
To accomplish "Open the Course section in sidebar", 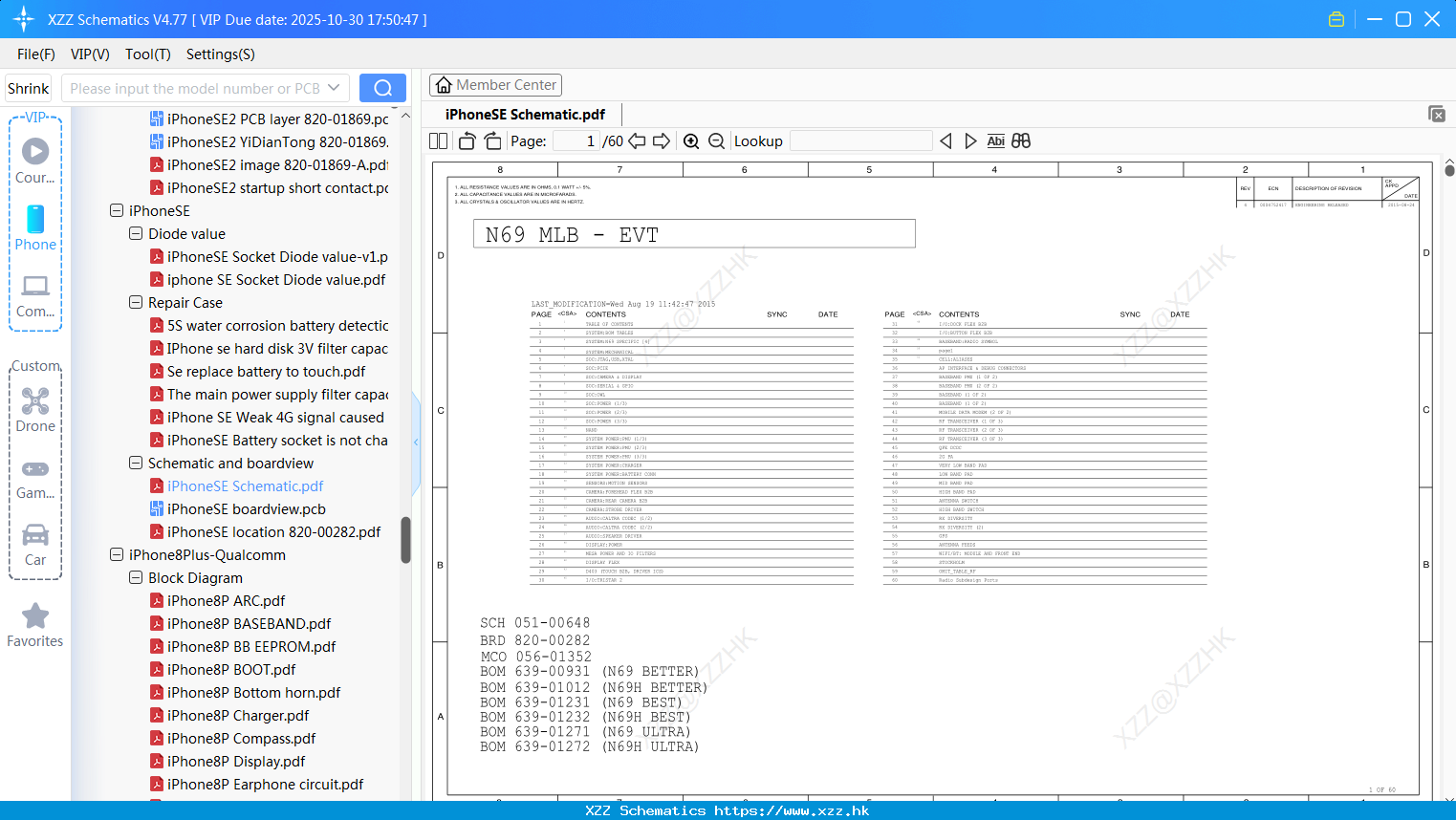I will pyautogui.click(x=35, y=161).
